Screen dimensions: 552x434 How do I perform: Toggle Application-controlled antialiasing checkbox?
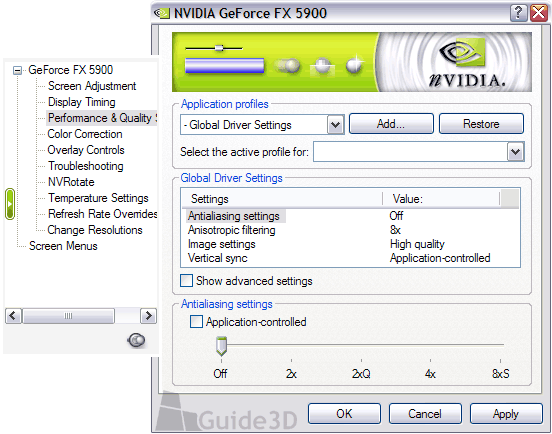[196, 322]
